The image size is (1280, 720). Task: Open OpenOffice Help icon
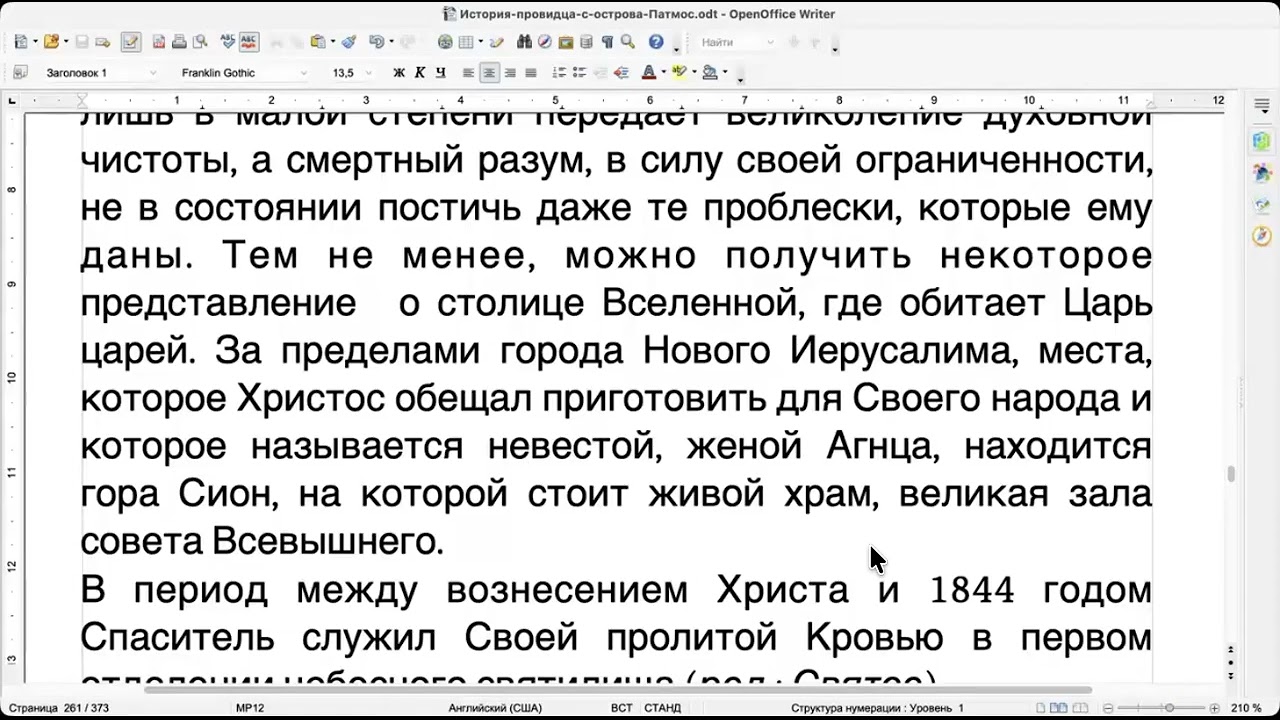pyautogui.click(x=656, y=42)
